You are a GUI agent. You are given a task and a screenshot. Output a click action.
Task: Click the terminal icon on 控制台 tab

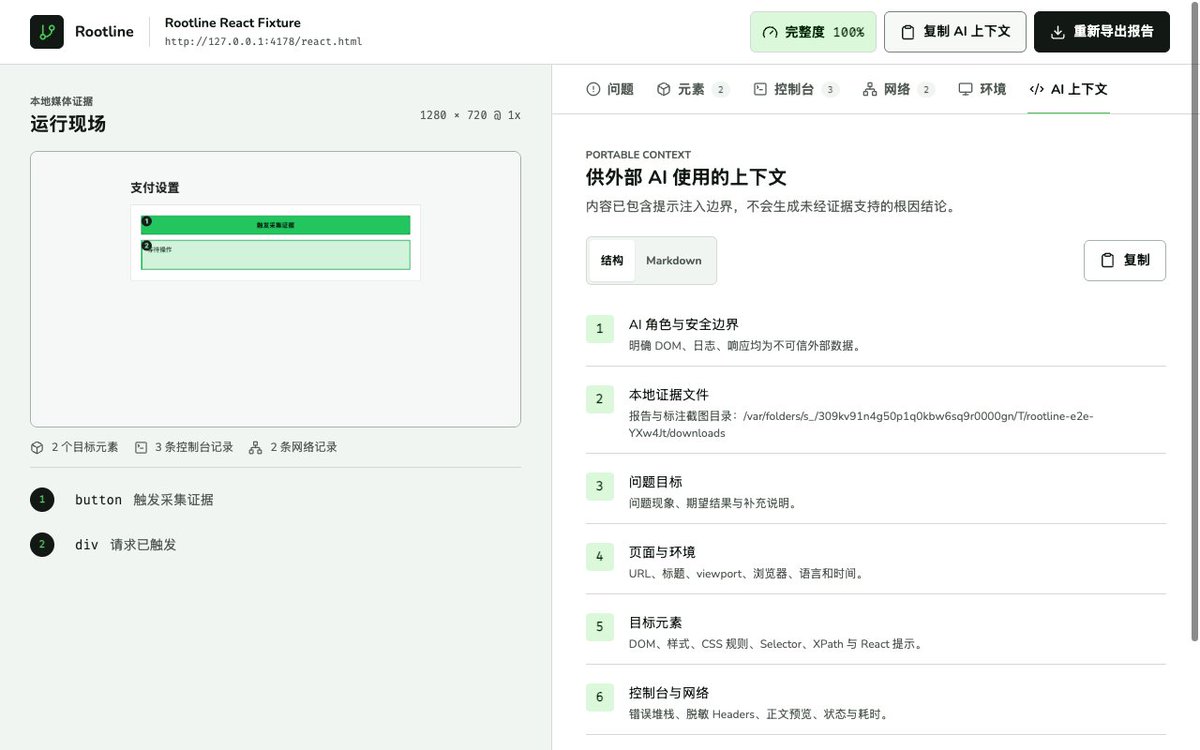click(760, 89)
